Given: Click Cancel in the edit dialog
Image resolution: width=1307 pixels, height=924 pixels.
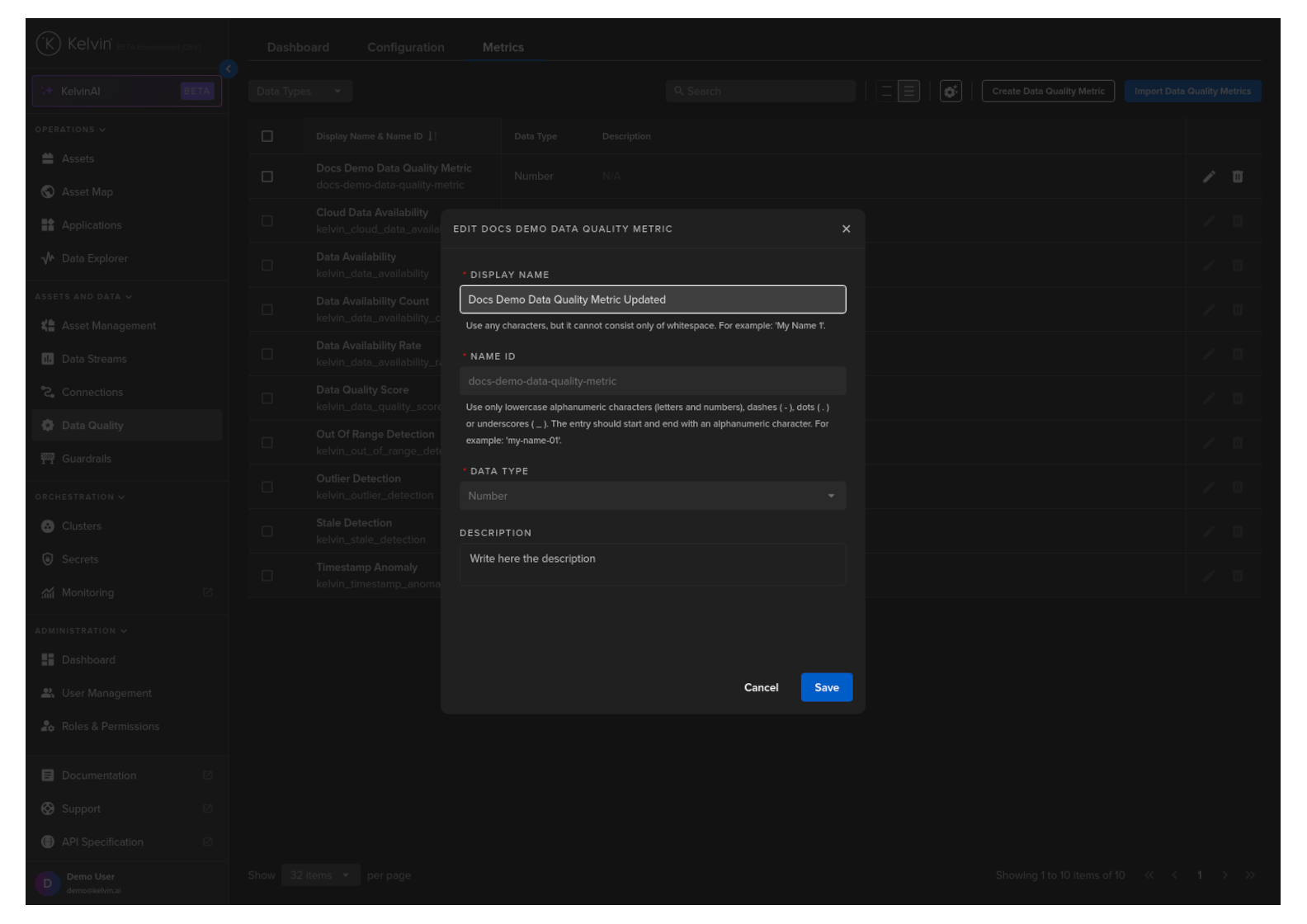Looking at the screenshot, I should tap(761, 687).
